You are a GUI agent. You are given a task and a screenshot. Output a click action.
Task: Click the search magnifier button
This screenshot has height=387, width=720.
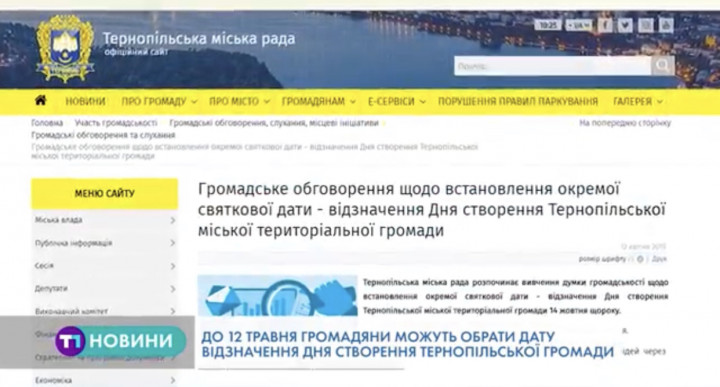point(663,66)
